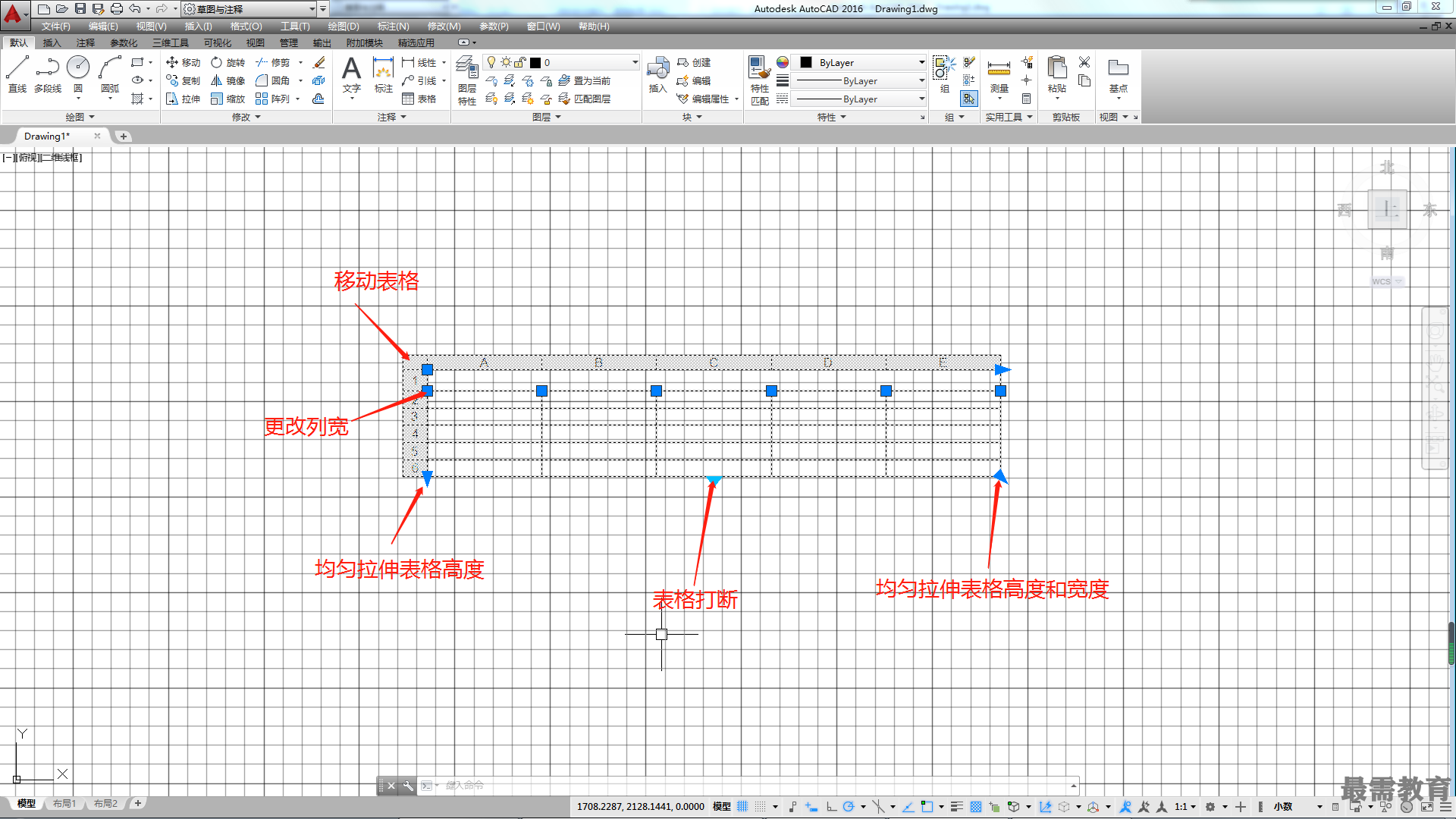
Task: Expand the 注释 panel
Action: click(x=392, y=117)
